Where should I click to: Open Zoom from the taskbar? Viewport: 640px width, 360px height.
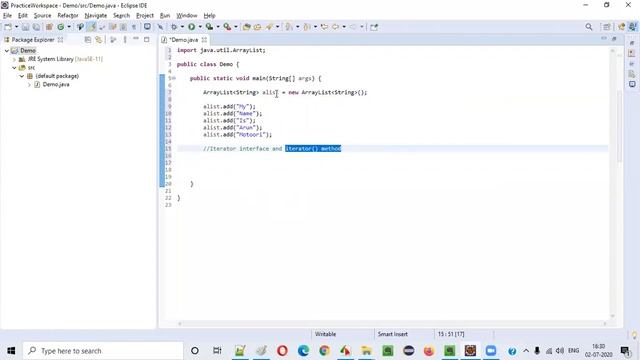491,351
